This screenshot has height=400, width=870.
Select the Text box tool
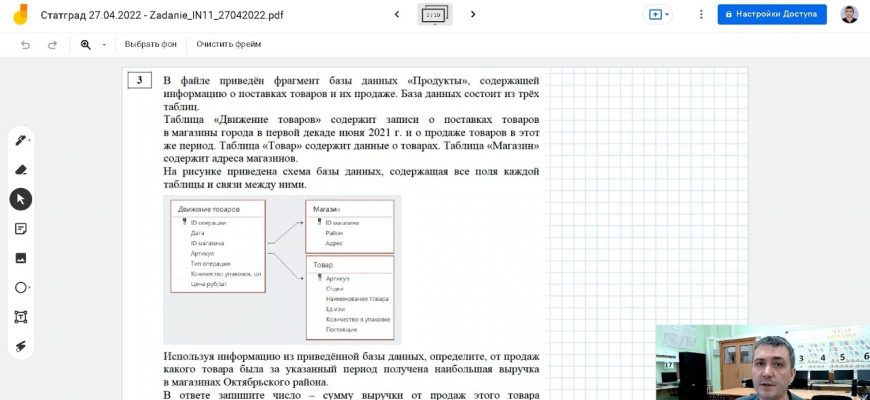[21, 316]
